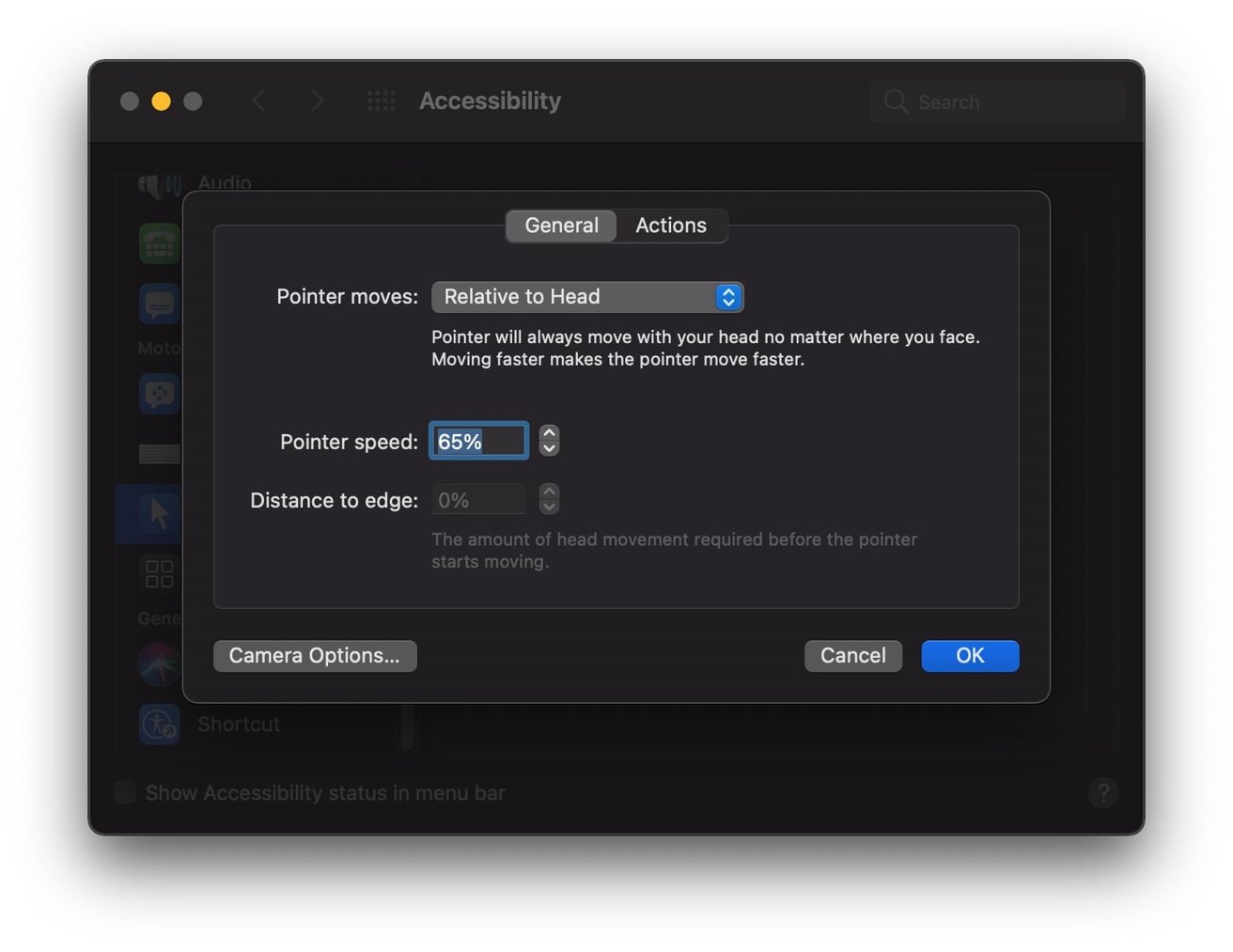Open help with the question mark button

tap(1103, 793)
